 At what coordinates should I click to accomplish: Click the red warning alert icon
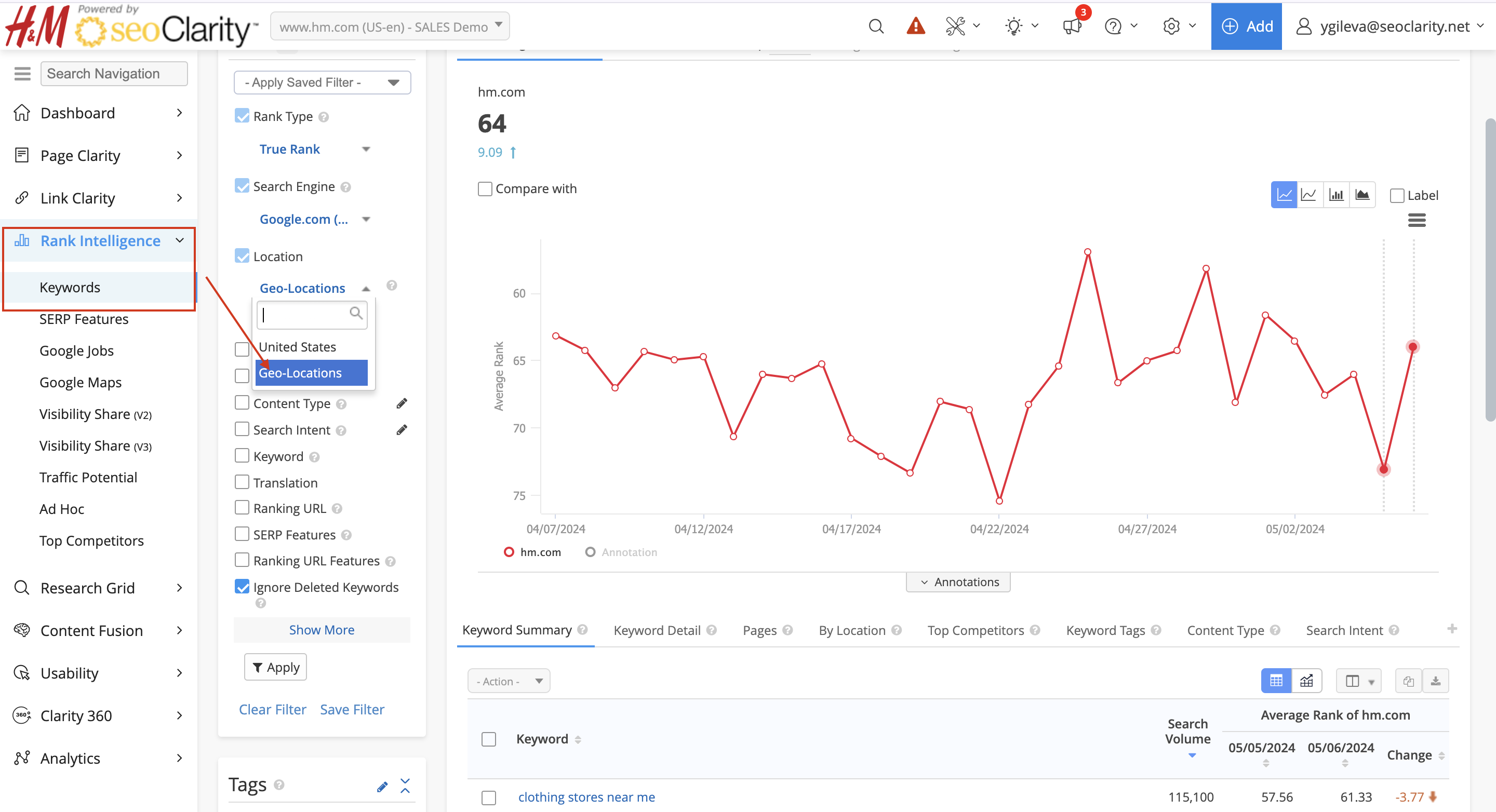click(x=915, y=26)
